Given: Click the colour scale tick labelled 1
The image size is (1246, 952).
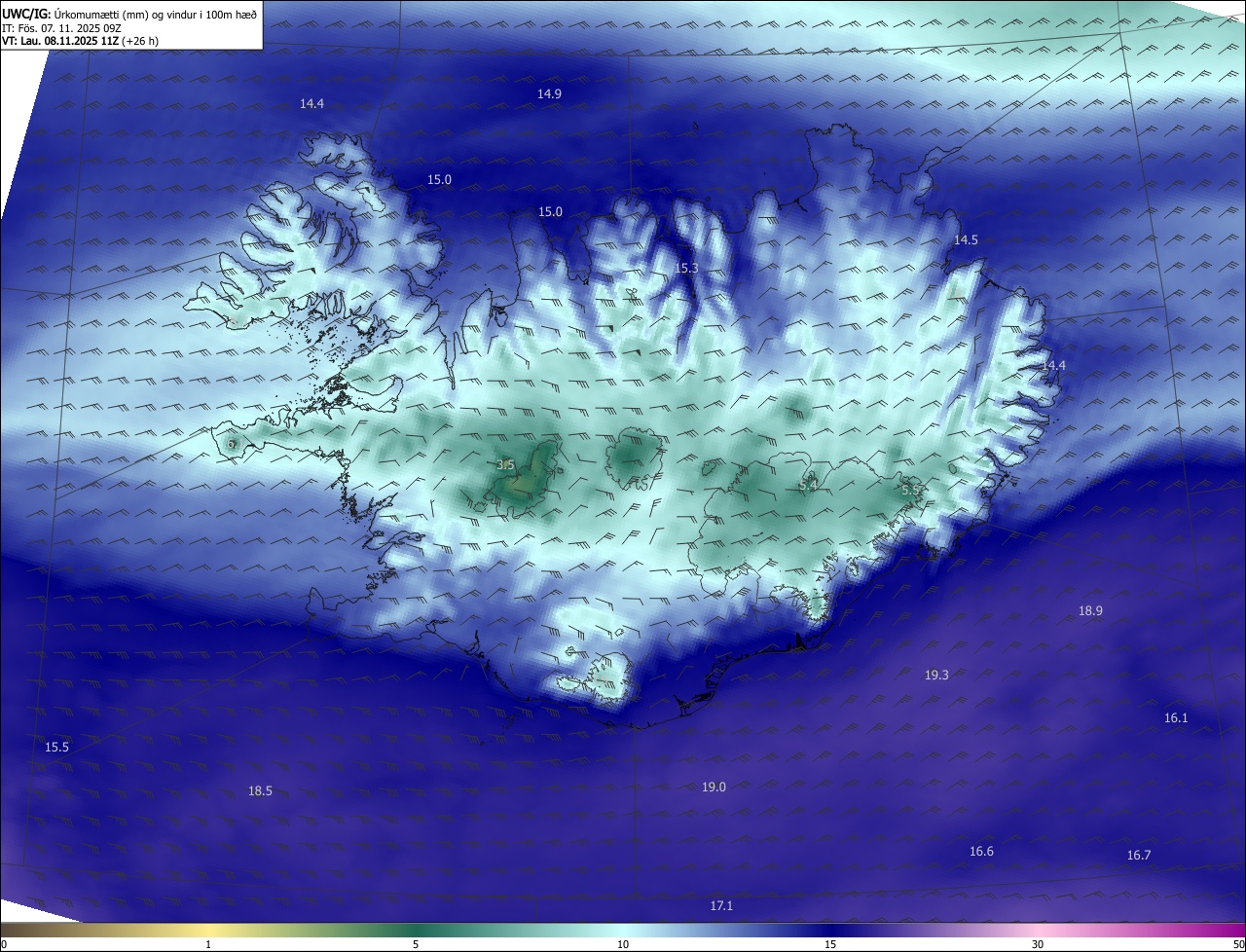Looking at the screenshot, I should (x=208, y=944).
